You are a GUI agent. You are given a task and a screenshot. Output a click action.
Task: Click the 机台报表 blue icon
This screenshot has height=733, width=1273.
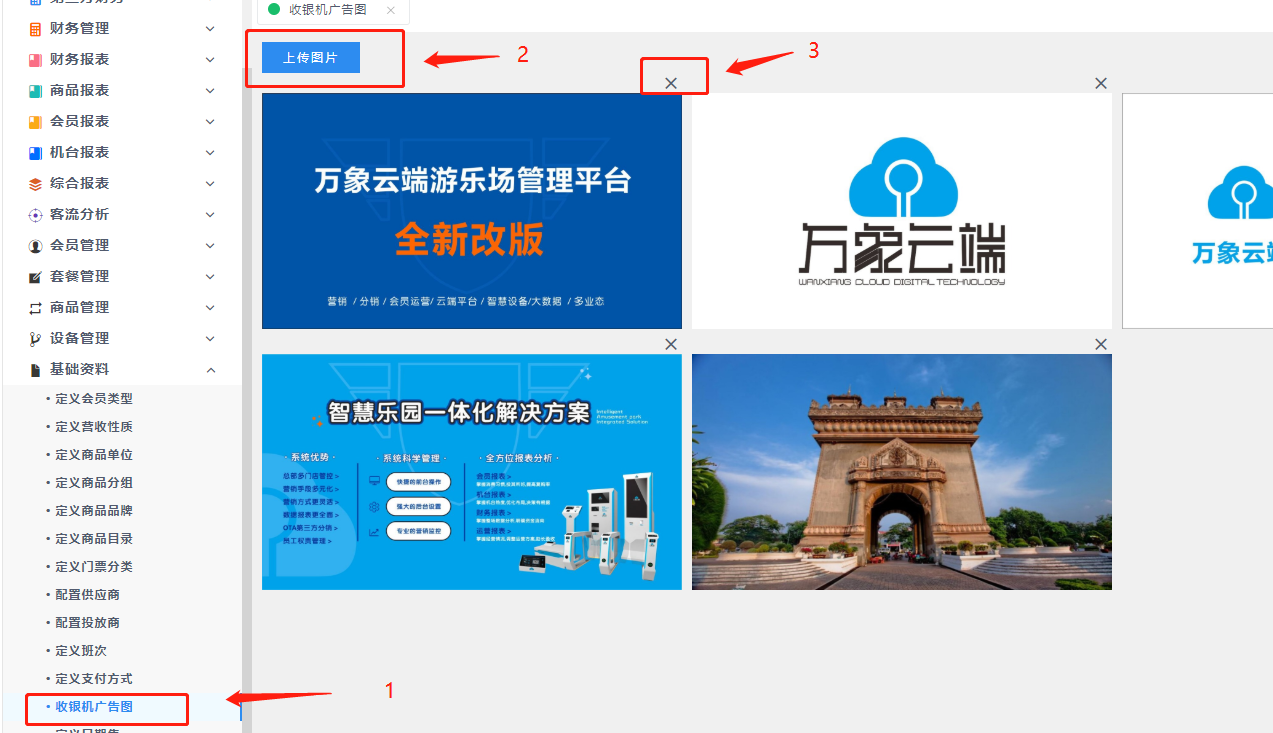(36, 153)
